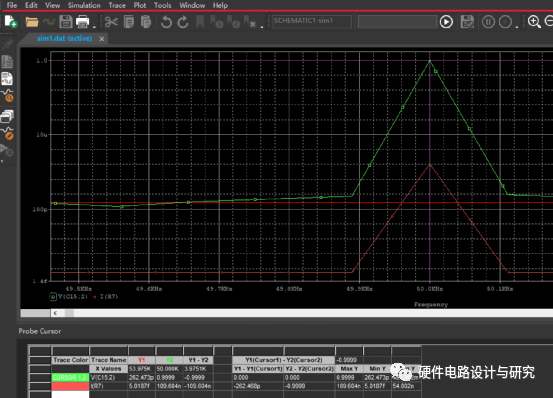Viewport: 553px width, 398px height.
Task: Run simulation with the play button
Action: point(446,22)
